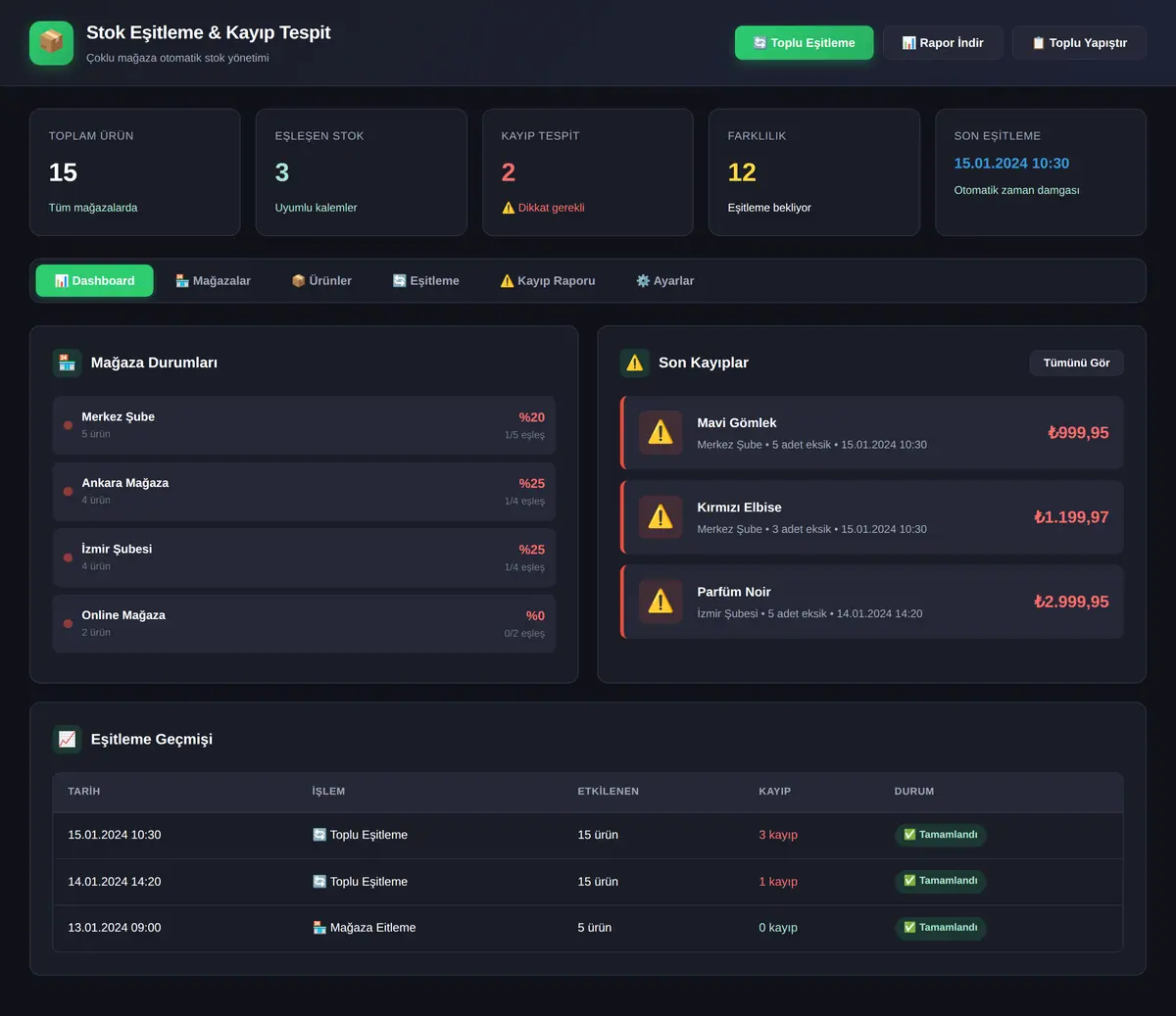The image size is (1176, 1016).
Task: Click the 1 kayıp cell in history
Action: 778,882
